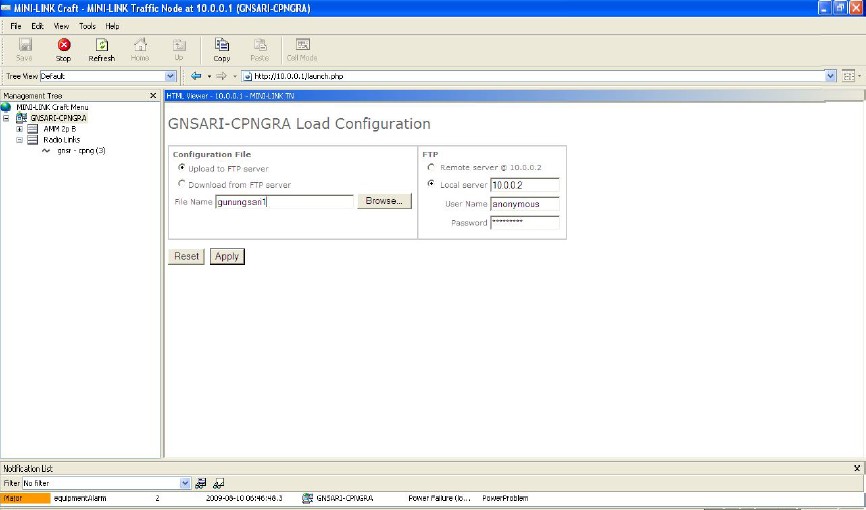Click the Browse... button
Viewport: 866px width, 510px height.
coord(384,201)
